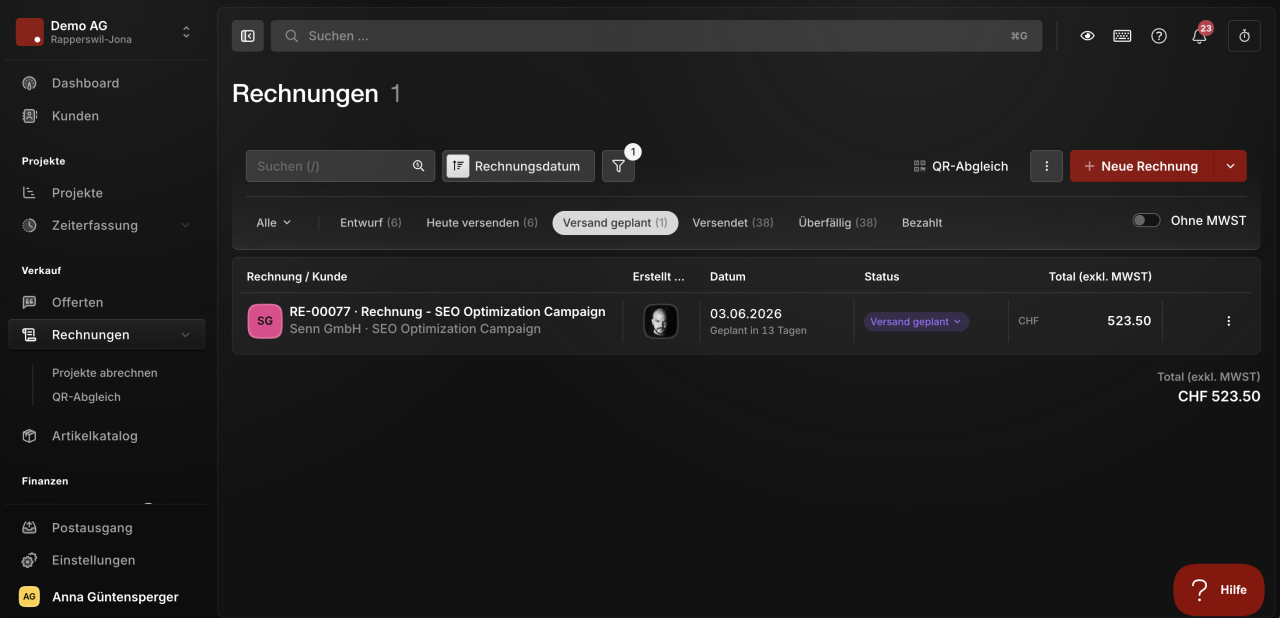Switch to the Überfällig tab
1280x618 pixels.
pyautogui.click(x=837, y=223)
